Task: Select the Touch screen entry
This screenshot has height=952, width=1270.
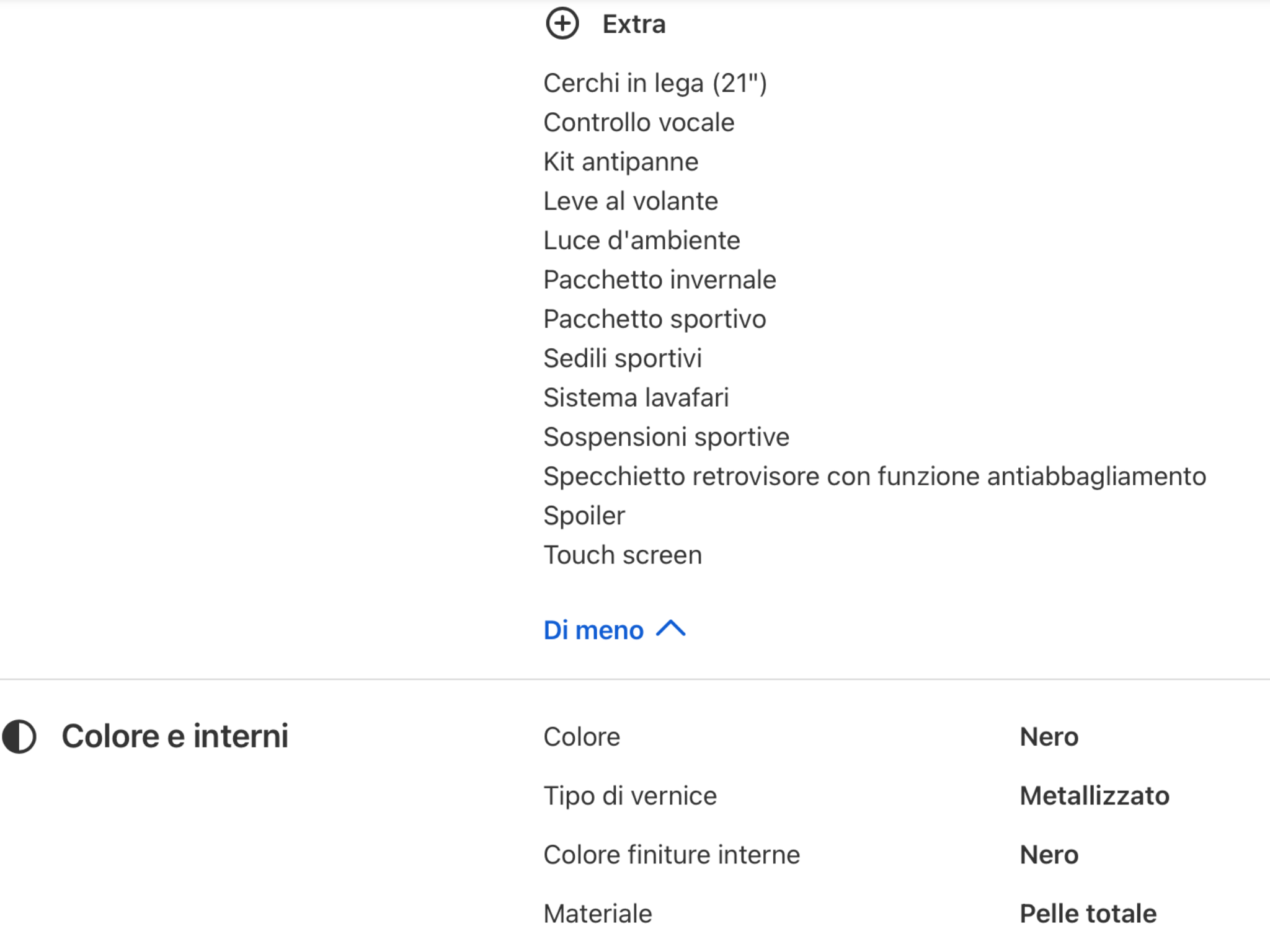Action: (x=623, y=555)
